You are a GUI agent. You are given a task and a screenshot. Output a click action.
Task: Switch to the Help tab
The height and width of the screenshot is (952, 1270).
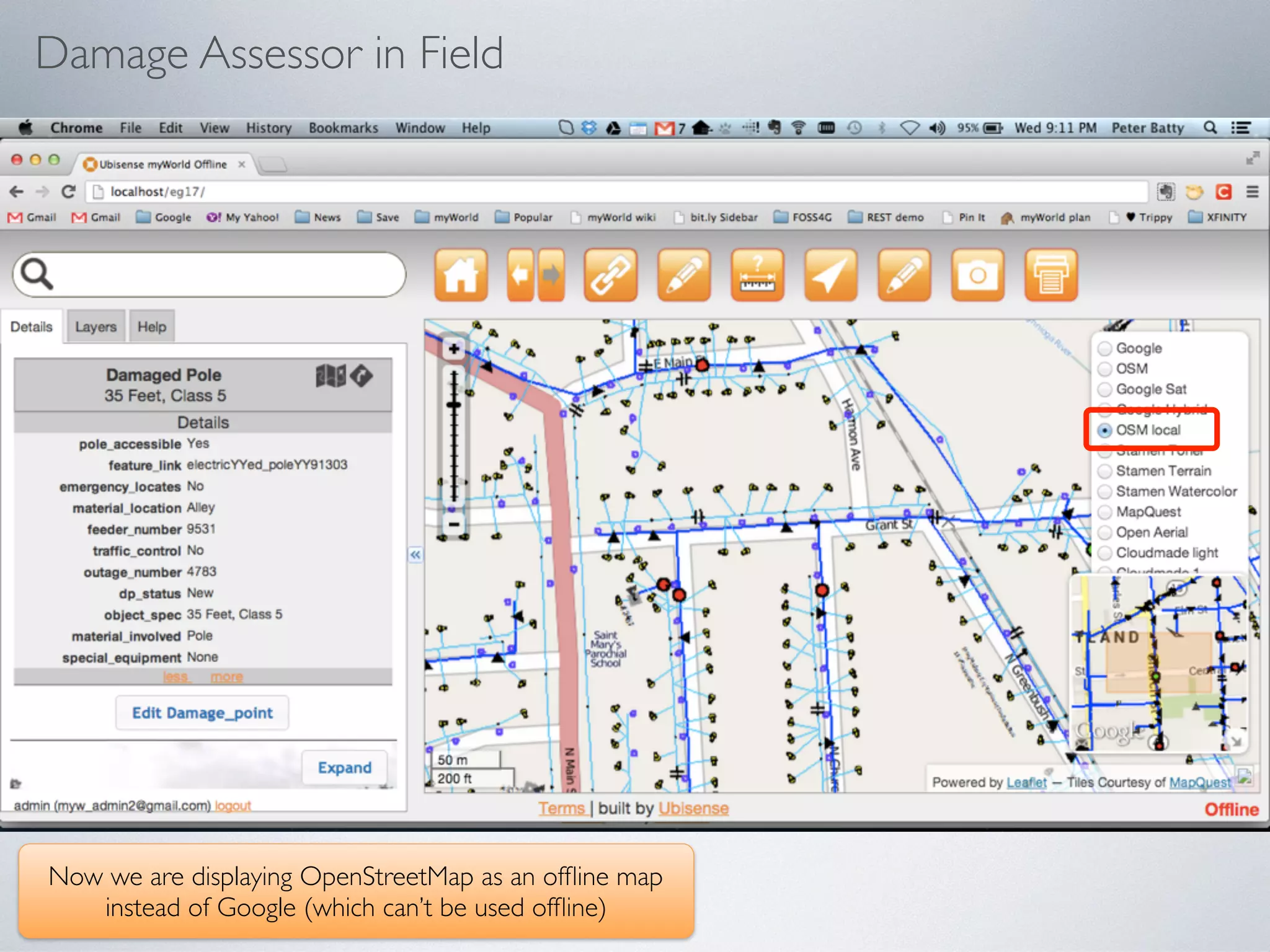[x=152, y=327]
